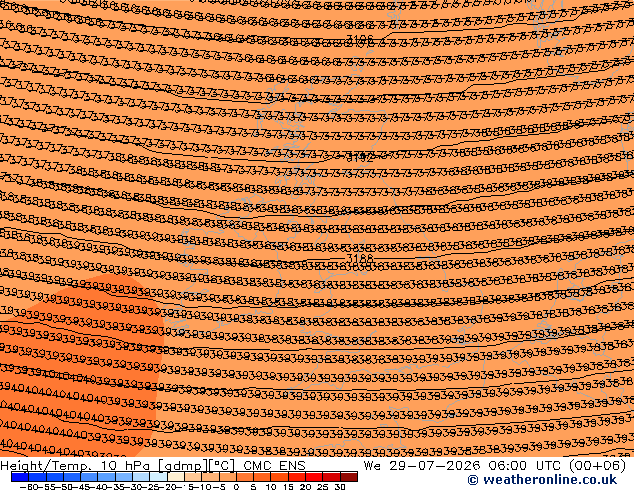Click the '(00+06)' forecast offset text
This screenshot has height=490, width=634.
point(597,466)
